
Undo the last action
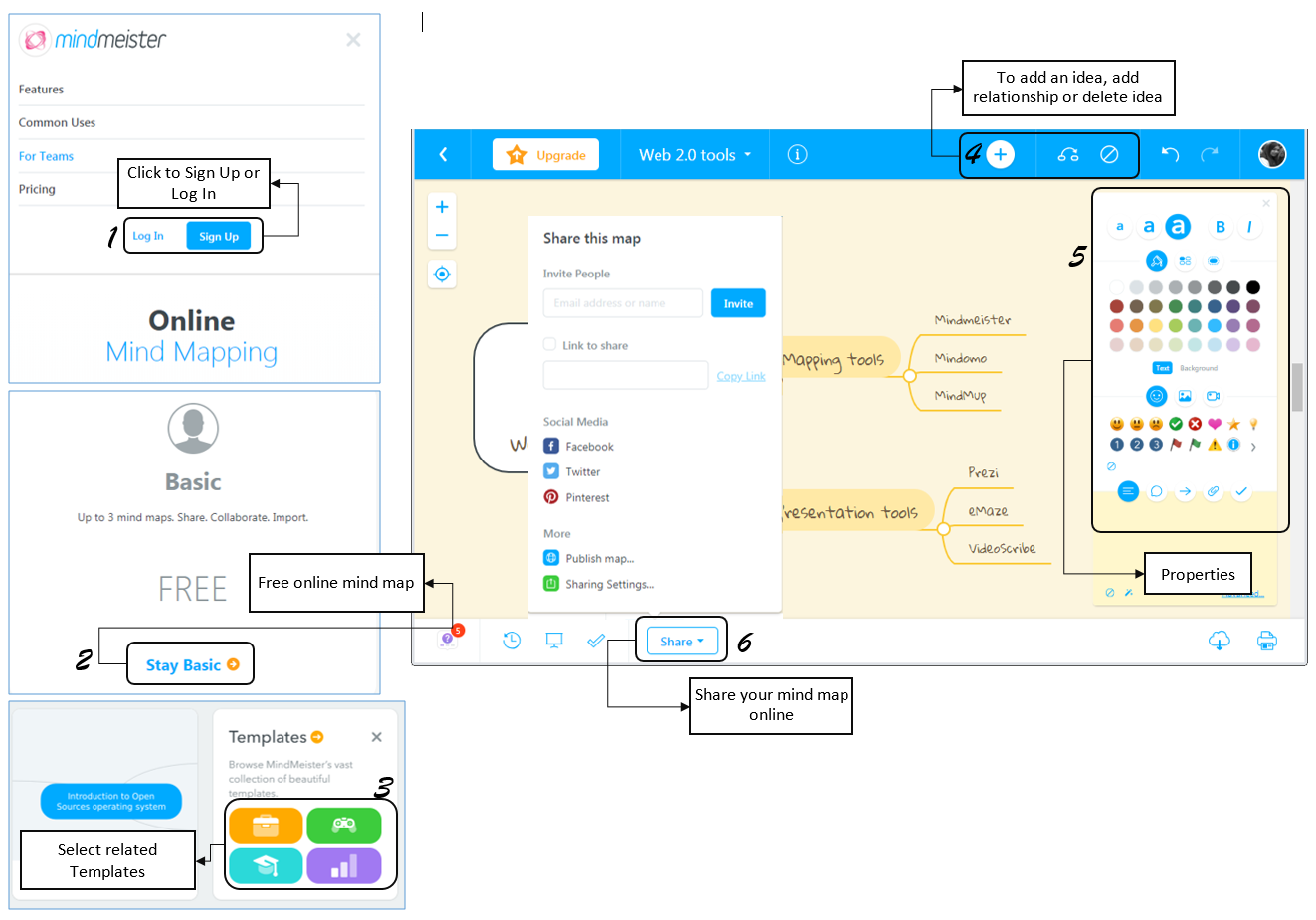[1171, 154]
